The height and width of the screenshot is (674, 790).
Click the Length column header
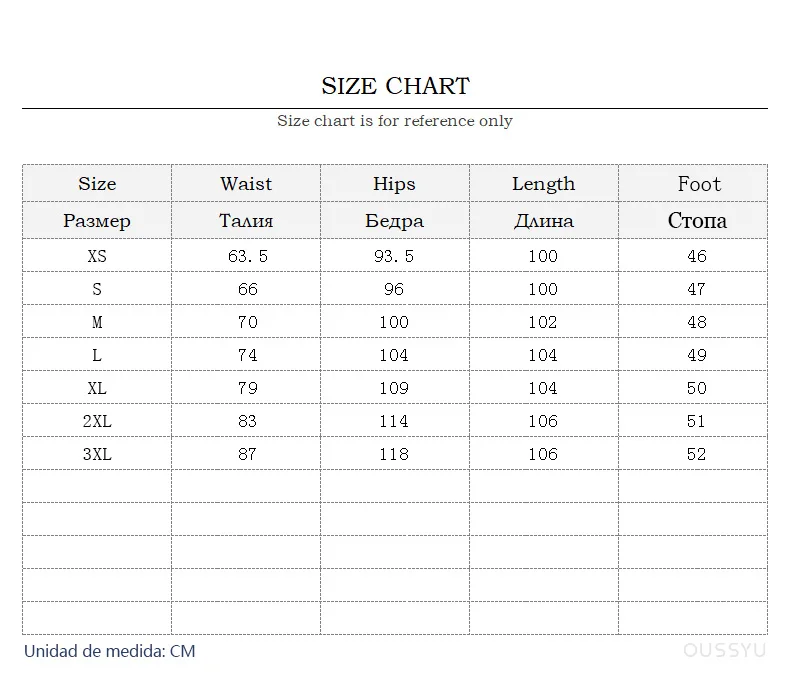pyautogui.click(x=543, y=184)
